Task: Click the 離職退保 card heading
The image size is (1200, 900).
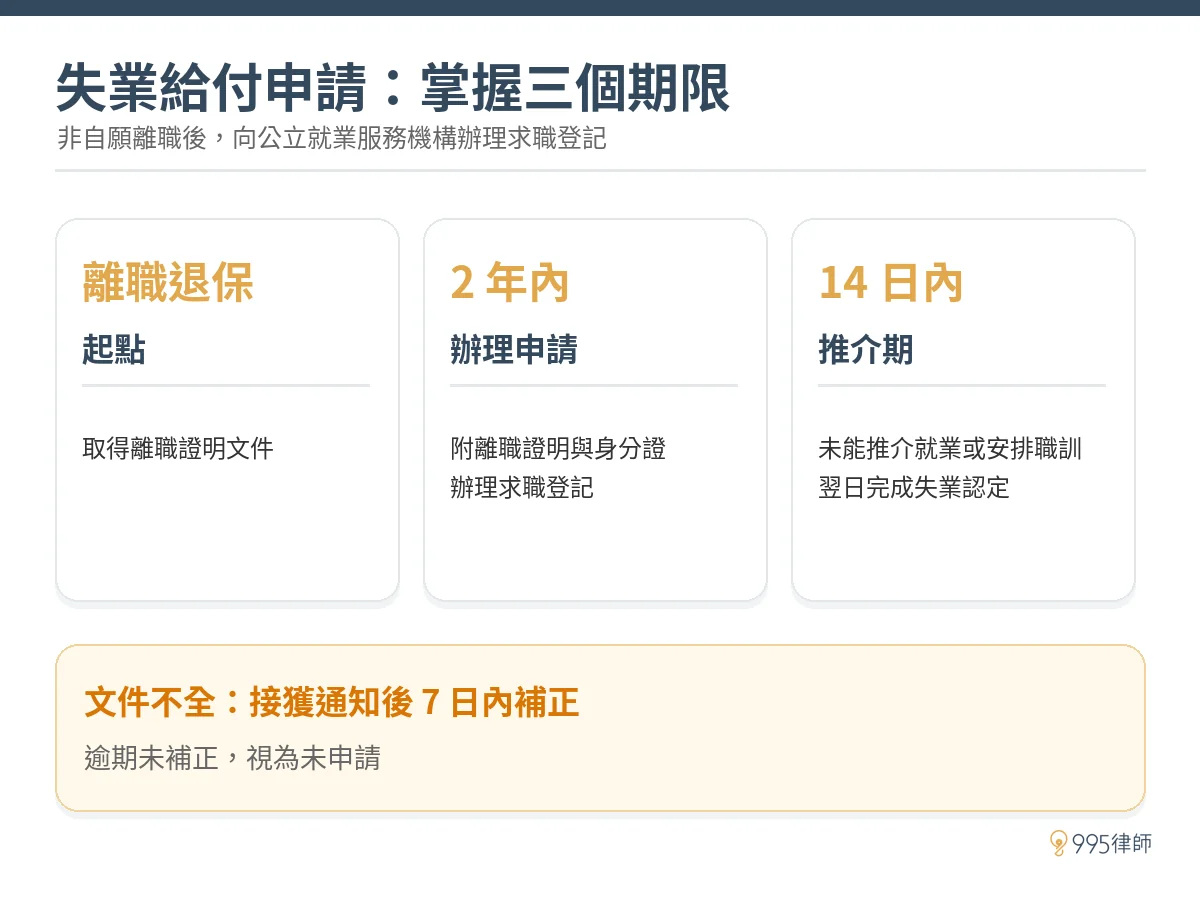Action: (168, 283)
